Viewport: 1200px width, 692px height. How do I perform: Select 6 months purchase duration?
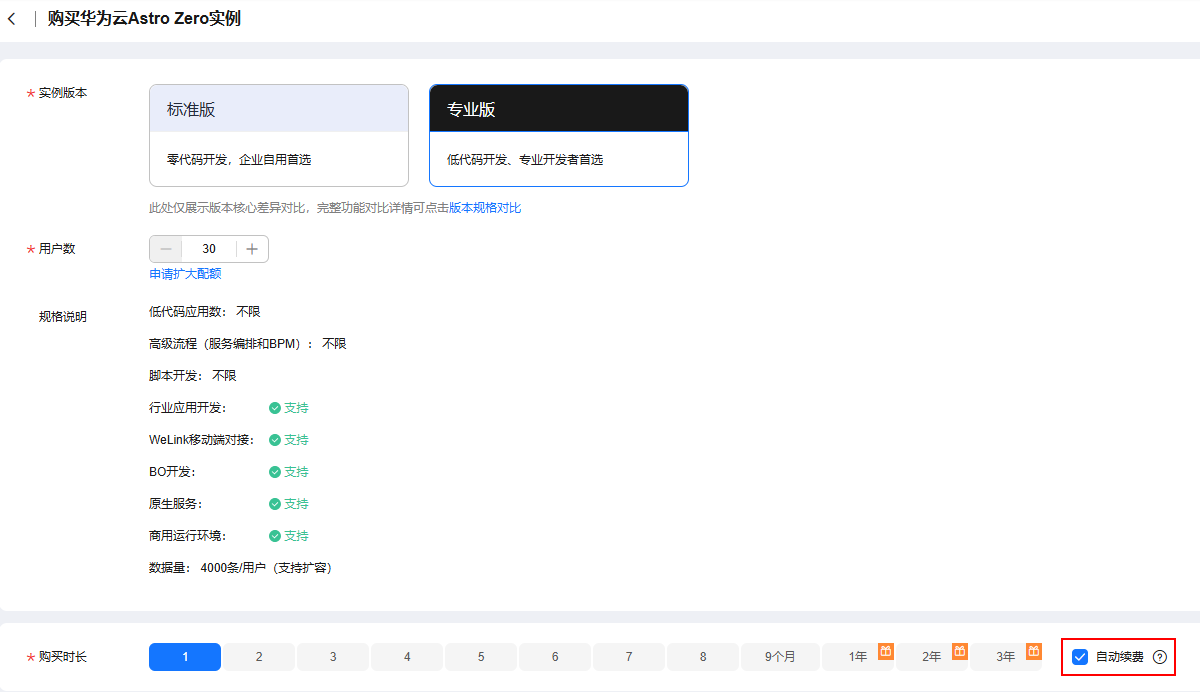point(555,657)
